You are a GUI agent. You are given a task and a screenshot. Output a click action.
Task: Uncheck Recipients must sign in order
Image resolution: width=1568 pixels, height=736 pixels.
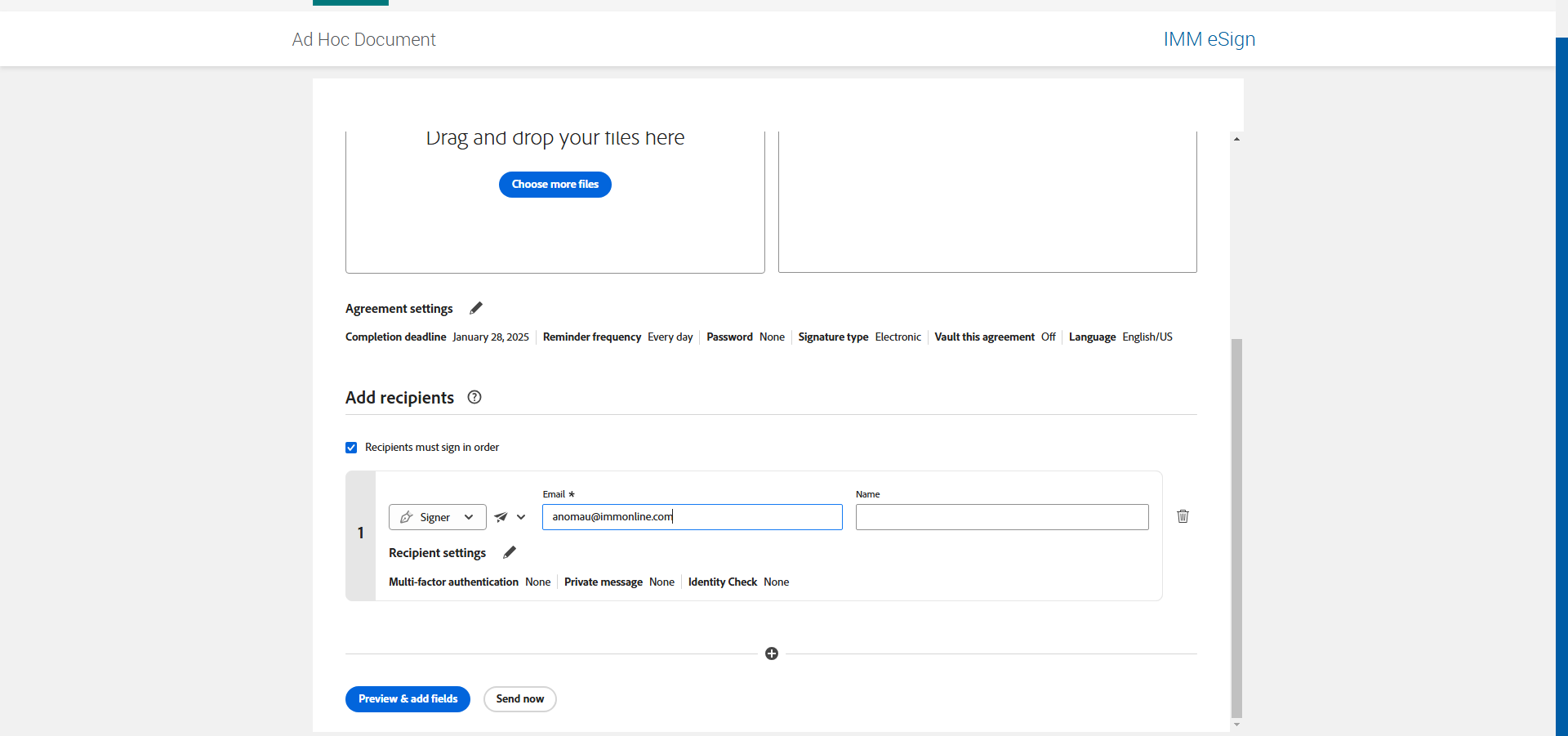pos(351,448)
